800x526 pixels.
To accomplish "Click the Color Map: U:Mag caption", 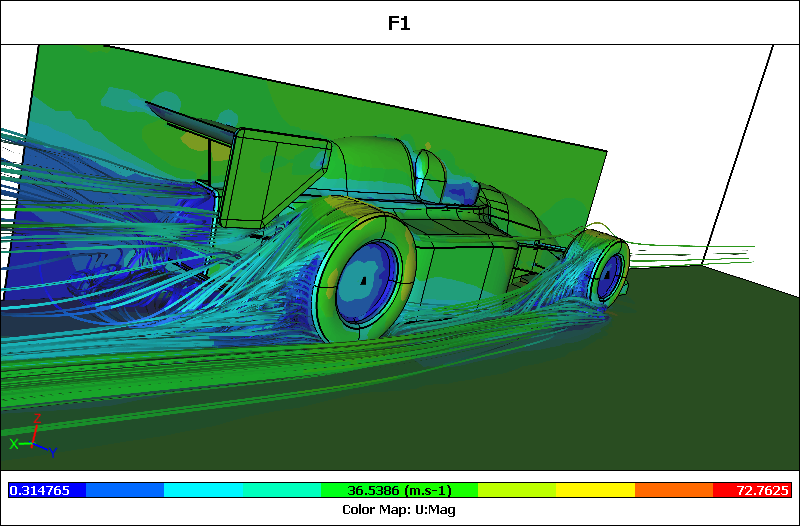I will click(x=399, y=510).
